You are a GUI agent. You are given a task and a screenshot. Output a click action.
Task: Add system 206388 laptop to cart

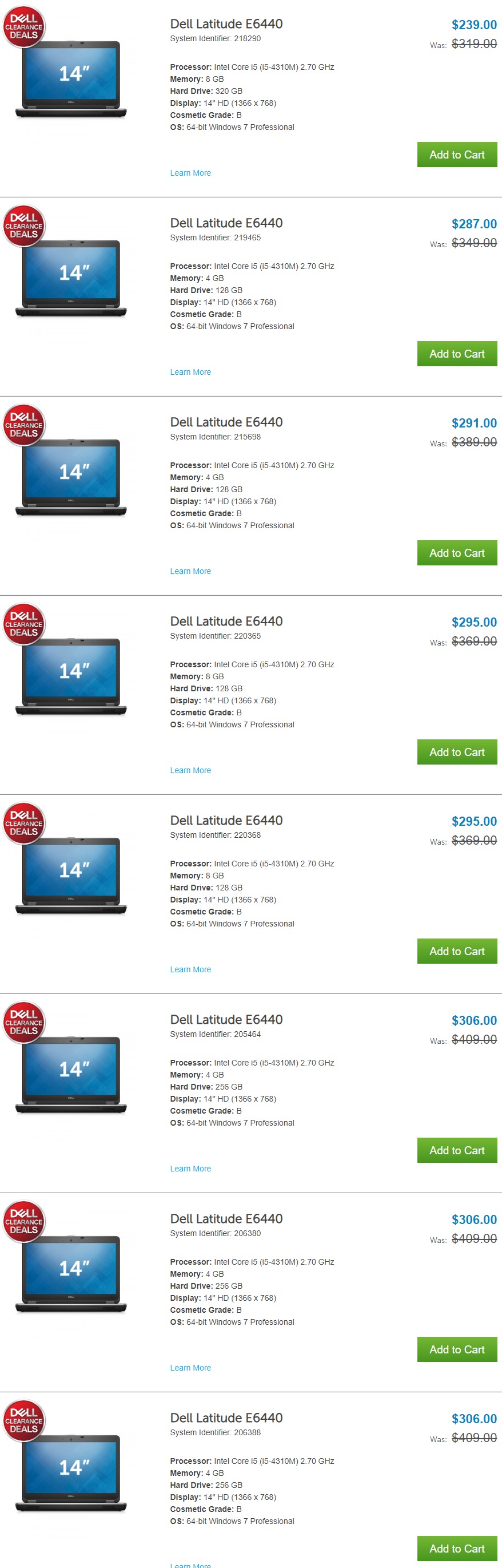click(x=457, y=1548)
